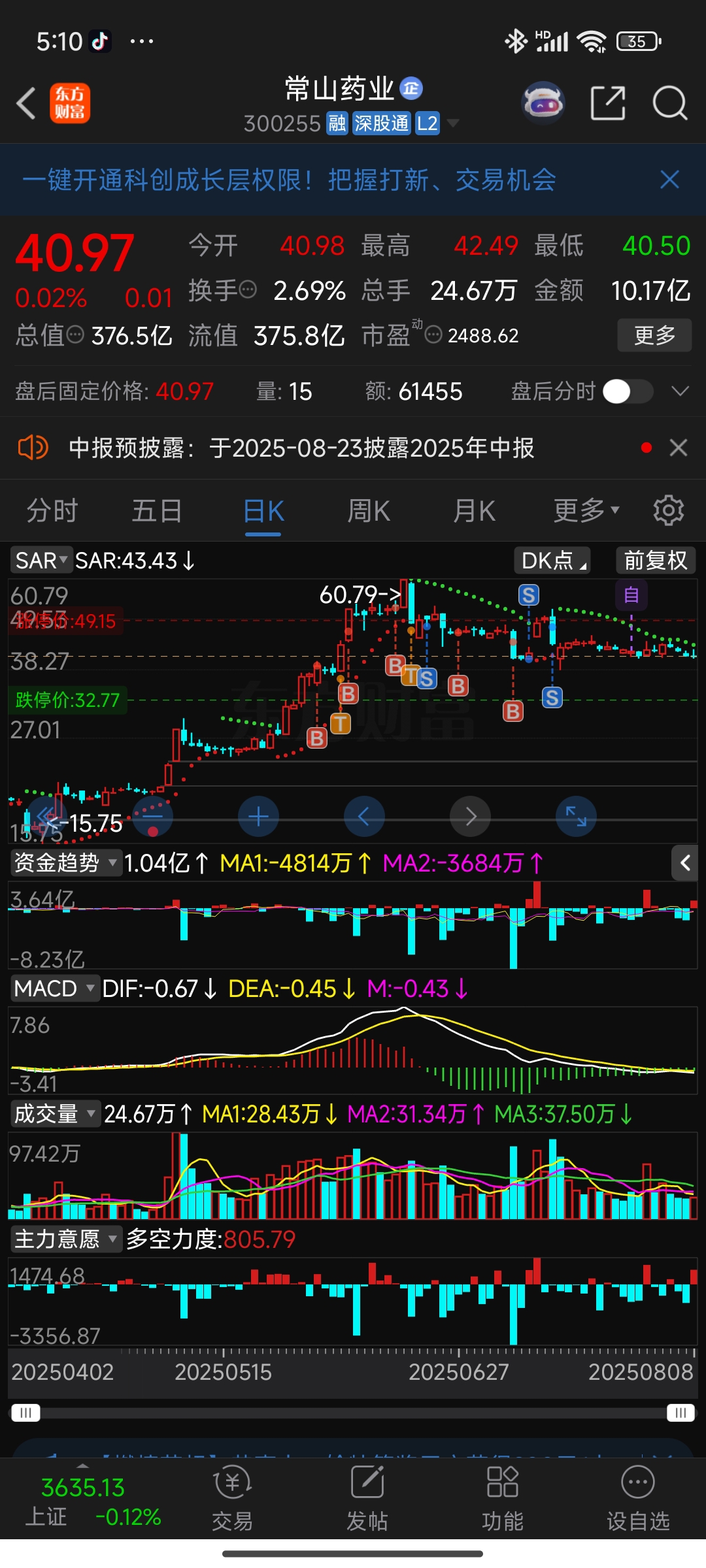Screen dimensions: 706x1568
Task: Open the DK点 selector
Action: point(553,561)
